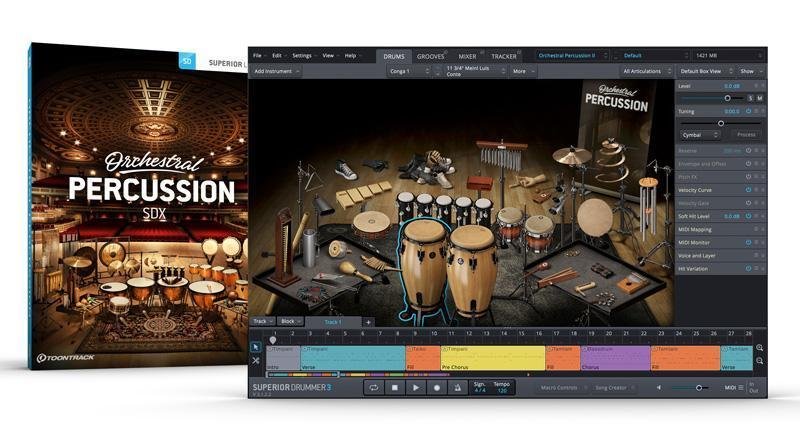Select the scissors cut tool on timeline
Viewport: 800px width, 437px height.
tap(256, 360)
